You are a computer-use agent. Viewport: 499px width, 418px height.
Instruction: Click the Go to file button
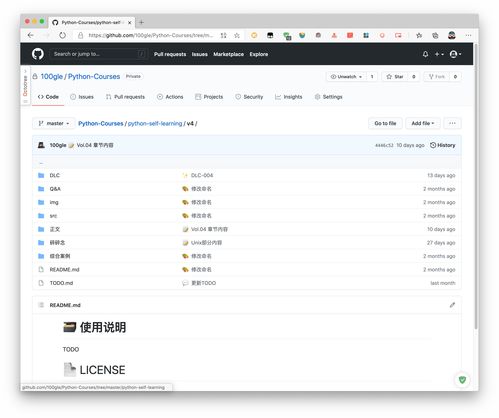click(385, 123)
